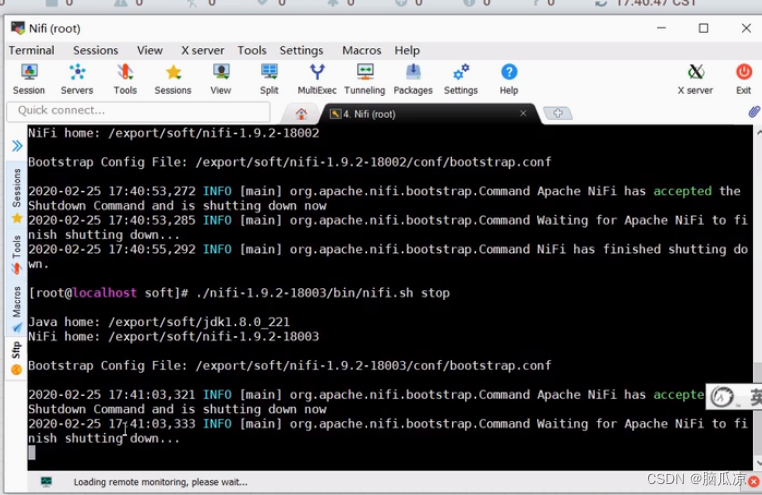Open the Sessions star toolbar icon
This screenshot has width=762, height=495.
[x=173, y=79]
